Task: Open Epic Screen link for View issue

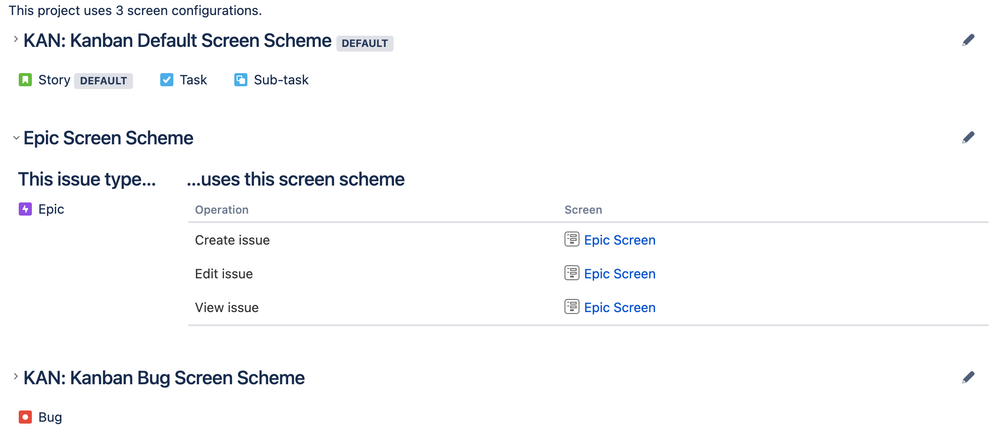Action: point(619,308)
